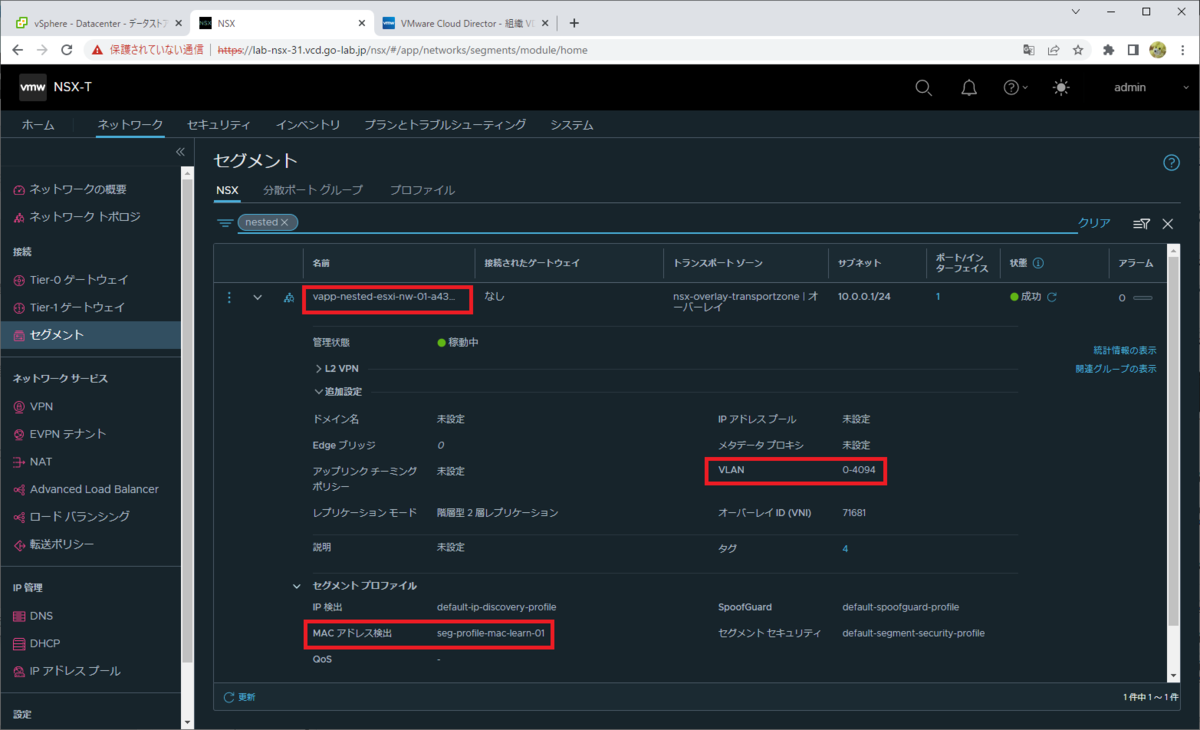Viewport: 1200px width, 730px height.
Task: Click the seg-profile-mac-learn-01 value
Action: click(490, 634)
